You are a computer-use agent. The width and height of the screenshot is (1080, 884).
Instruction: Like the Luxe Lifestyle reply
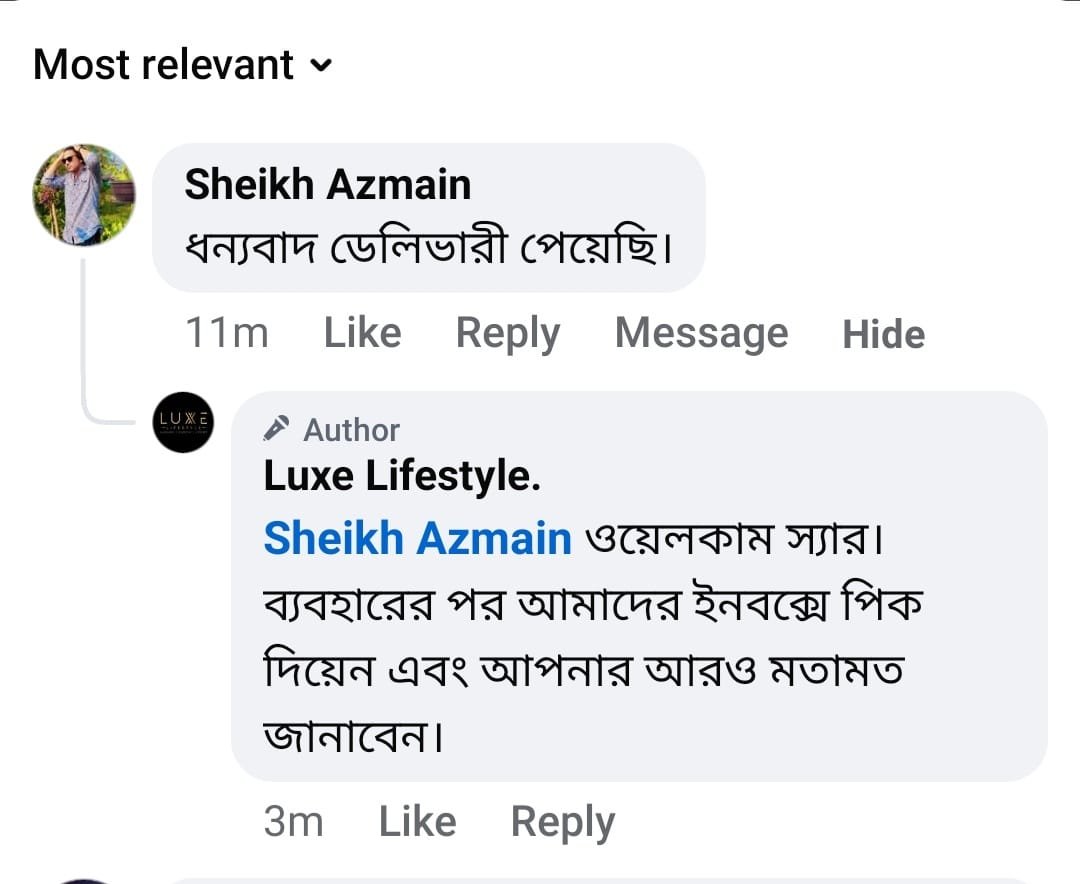tap(417, 822)
